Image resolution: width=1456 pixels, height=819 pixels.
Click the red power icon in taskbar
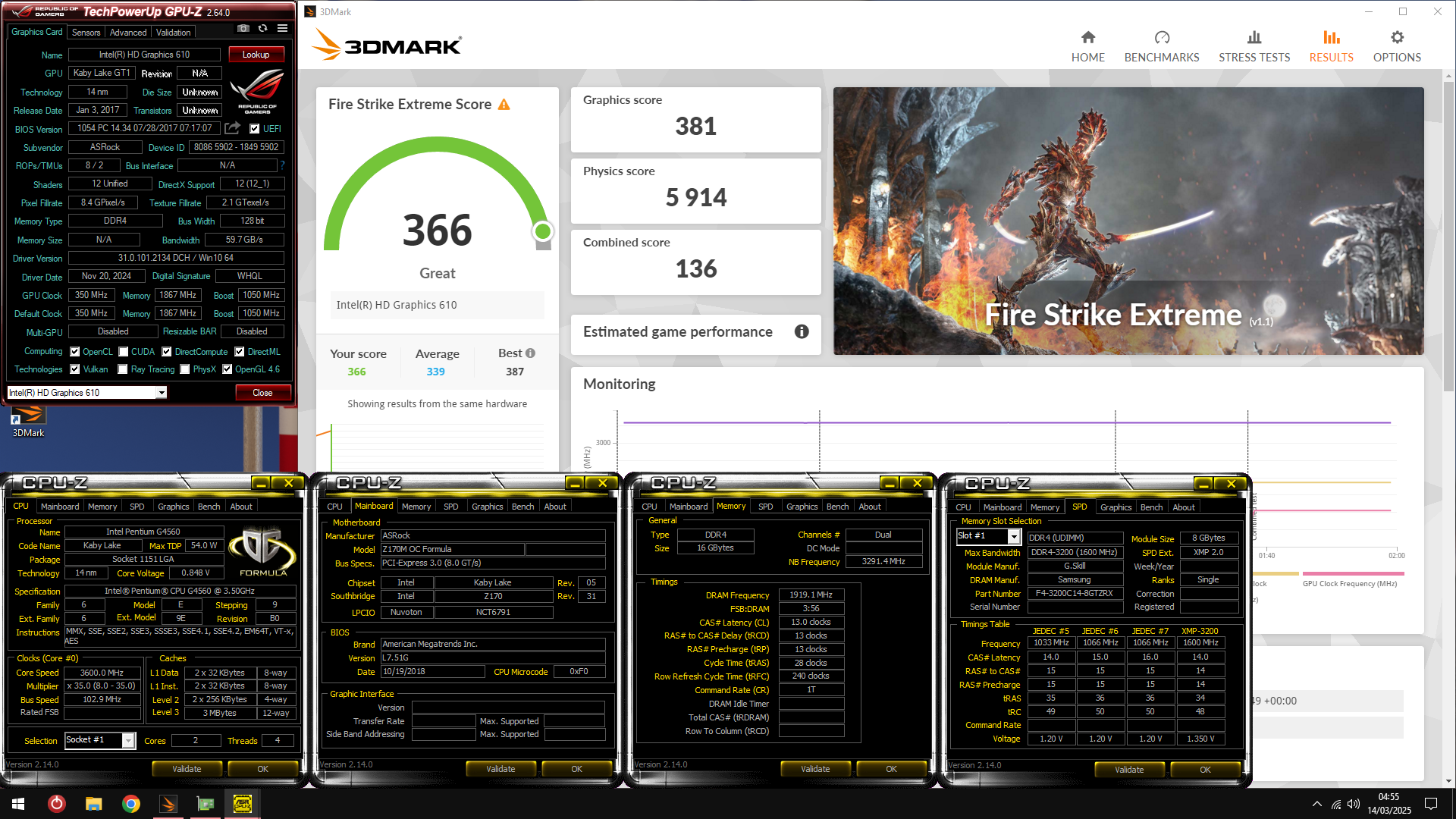(x=56, y=804)
